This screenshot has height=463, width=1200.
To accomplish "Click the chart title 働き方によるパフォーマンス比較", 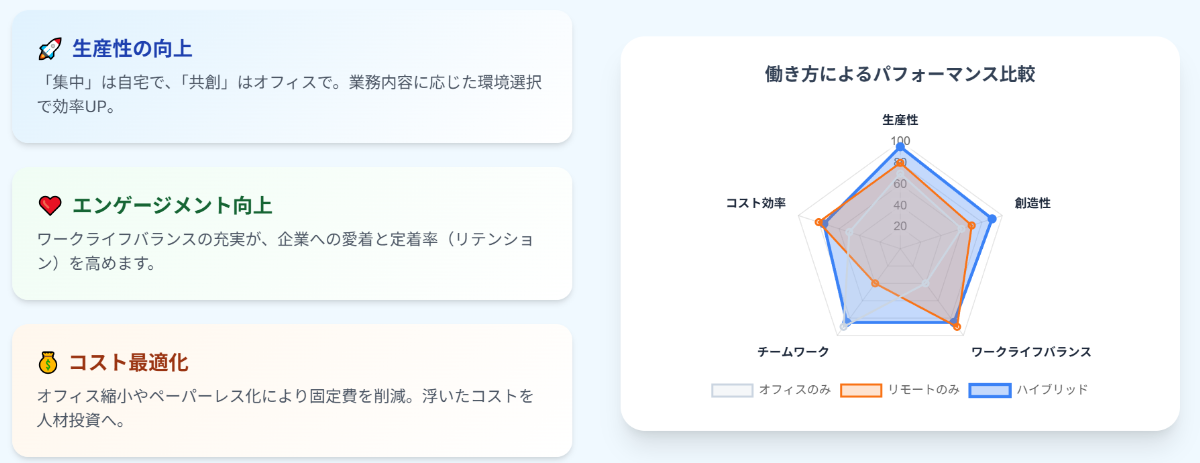I will (x=900, y=74).
